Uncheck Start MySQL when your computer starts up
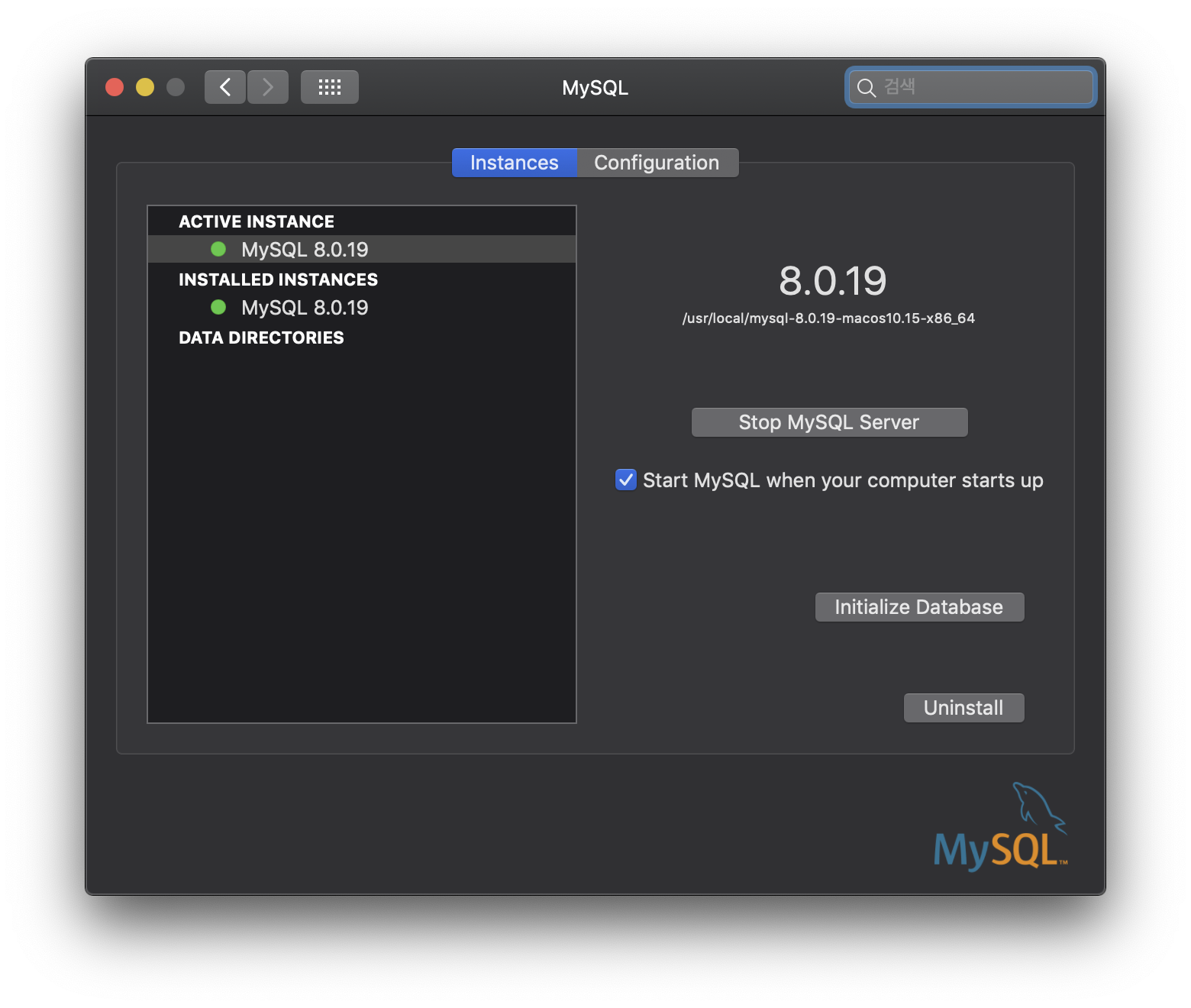Viewport: 1191px width, 1008px height. pos(626,480)
